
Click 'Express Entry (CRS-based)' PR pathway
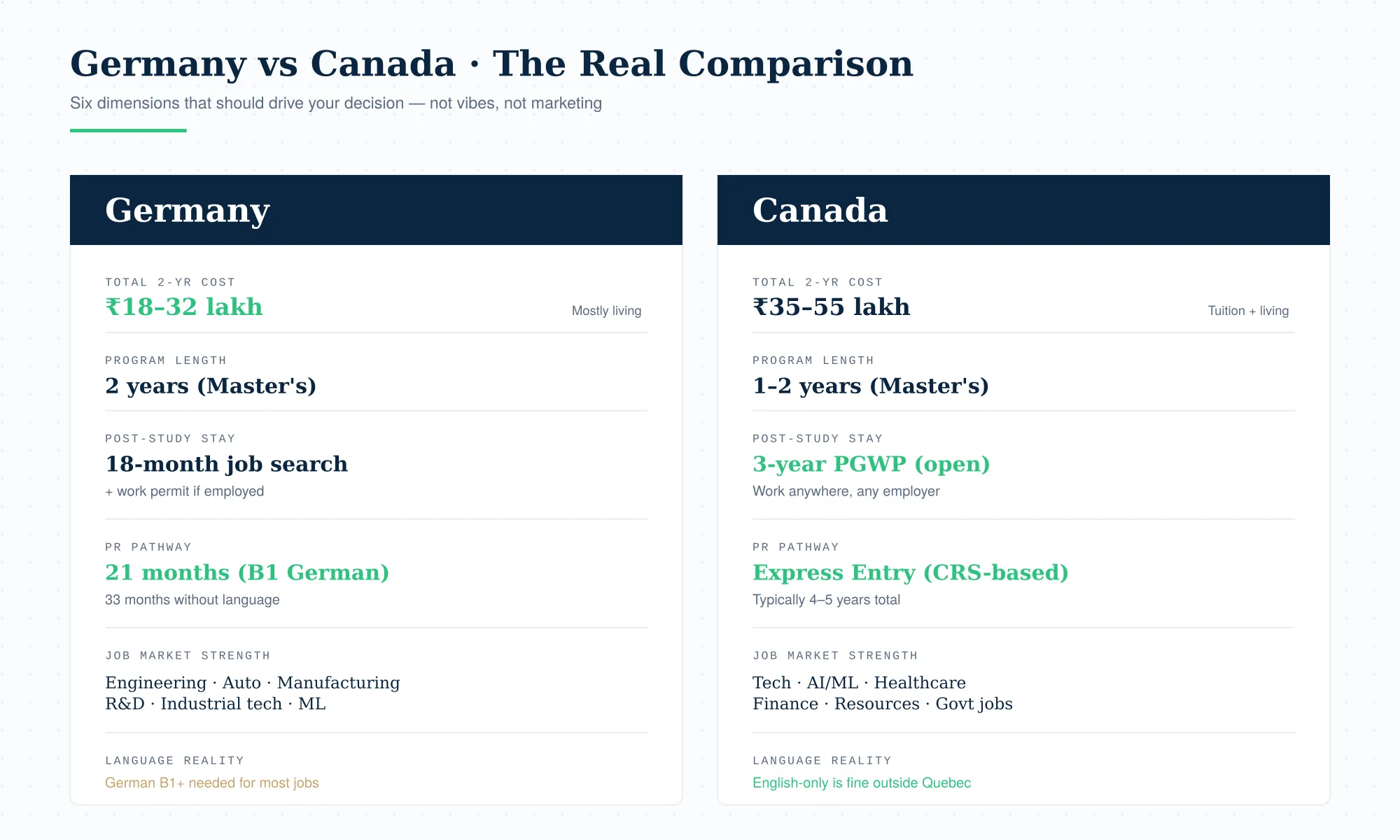coord(911,573)
